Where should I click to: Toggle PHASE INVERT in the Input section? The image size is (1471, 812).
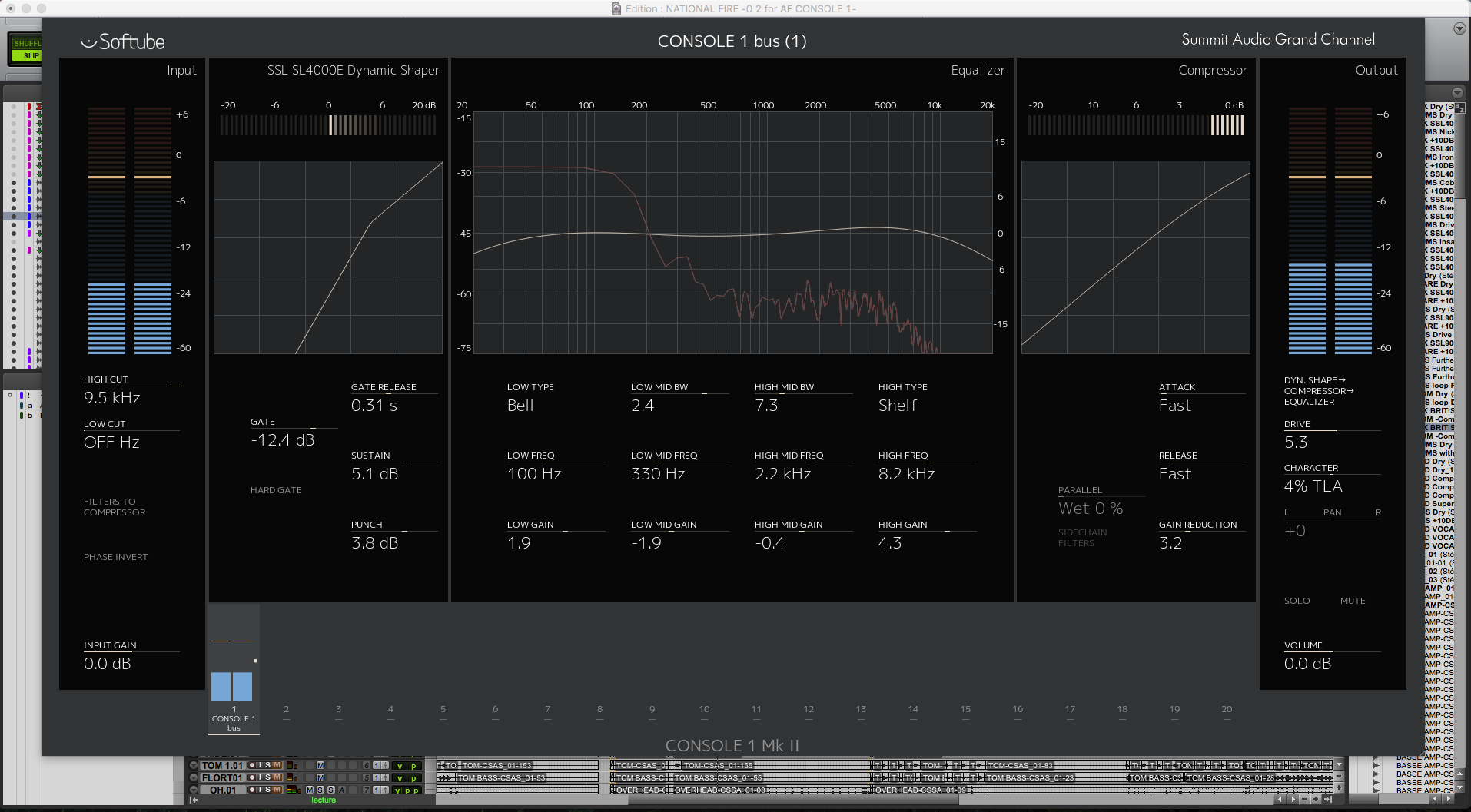pos(115,557)
